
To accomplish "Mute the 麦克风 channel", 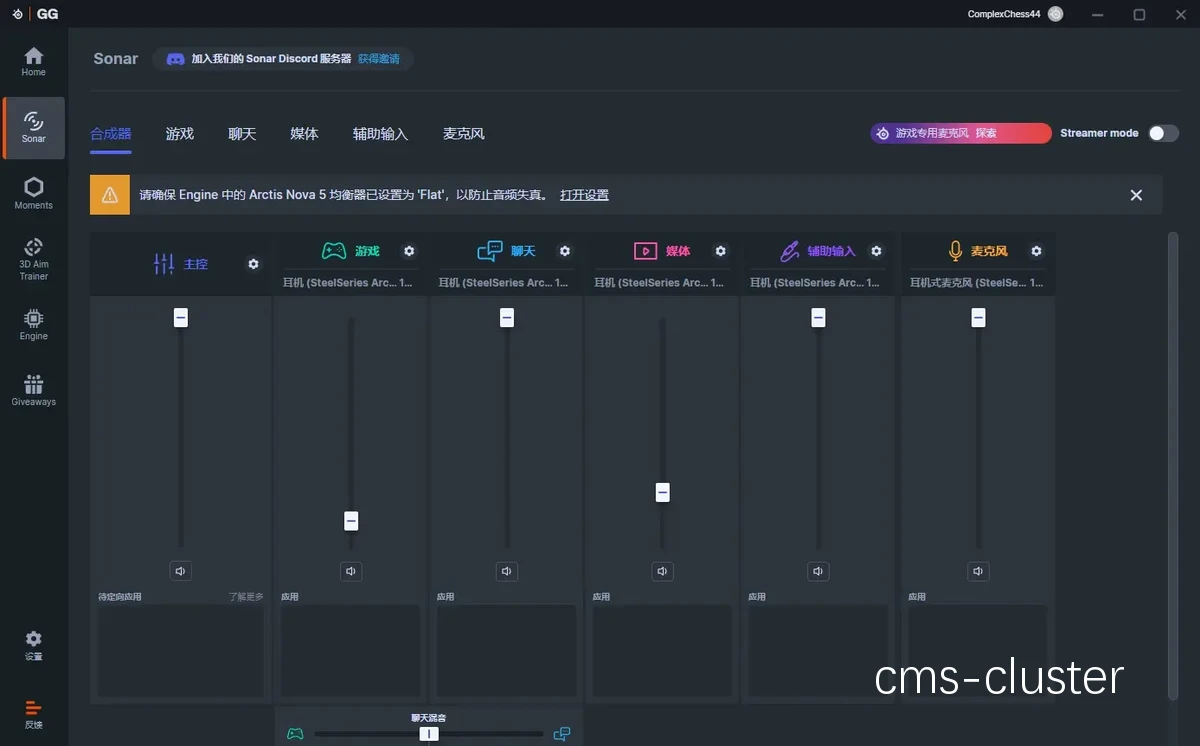I will click(979, 571).
